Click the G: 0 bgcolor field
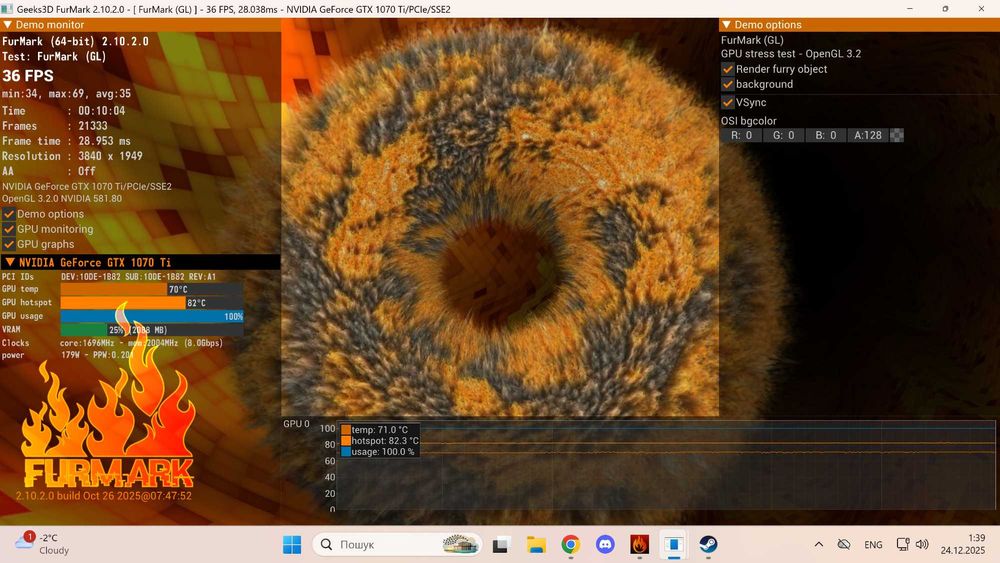 (x=783, y=135)
